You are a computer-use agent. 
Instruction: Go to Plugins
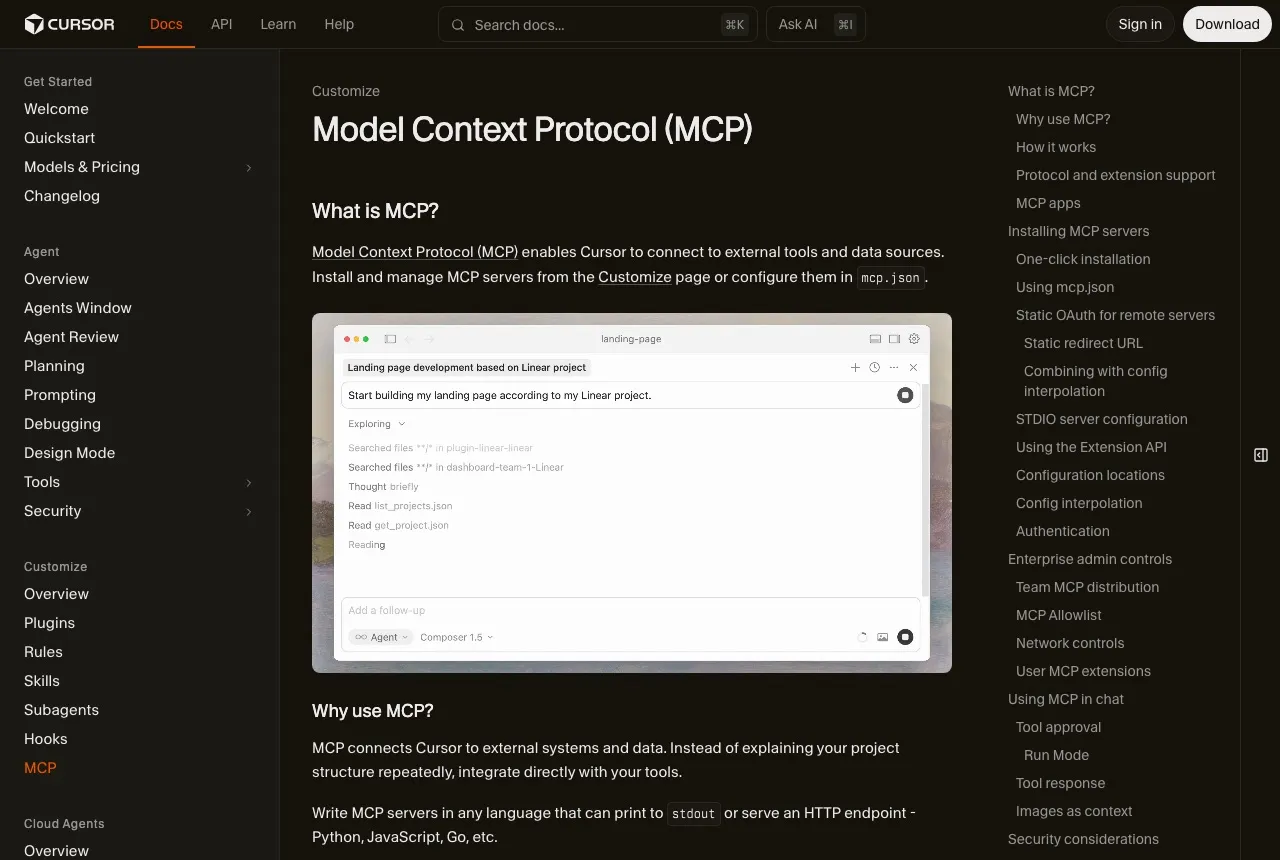[x=49, y=623]
